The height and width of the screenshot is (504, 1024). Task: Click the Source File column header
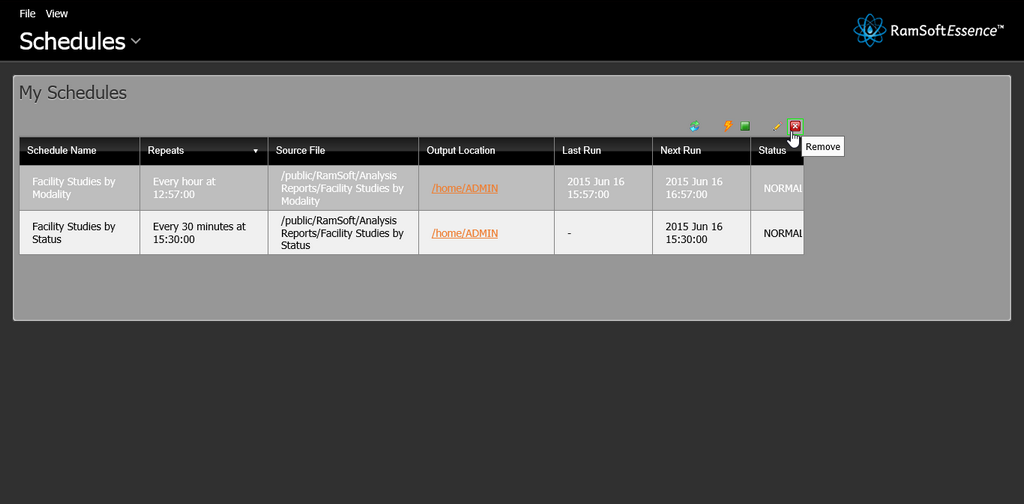click(x=300, y=150)
